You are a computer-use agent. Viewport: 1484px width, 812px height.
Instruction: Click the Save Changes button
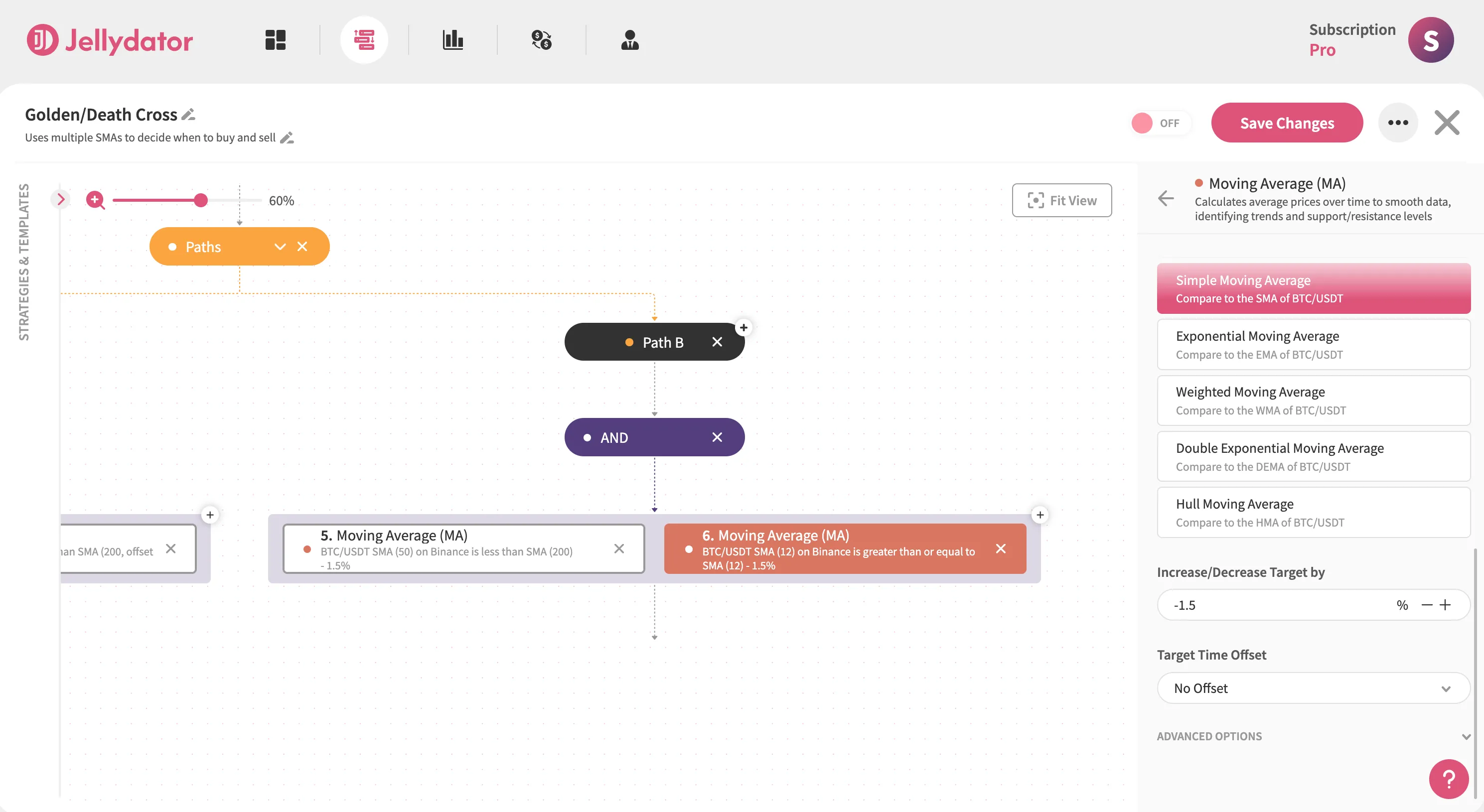point(1287,123)
